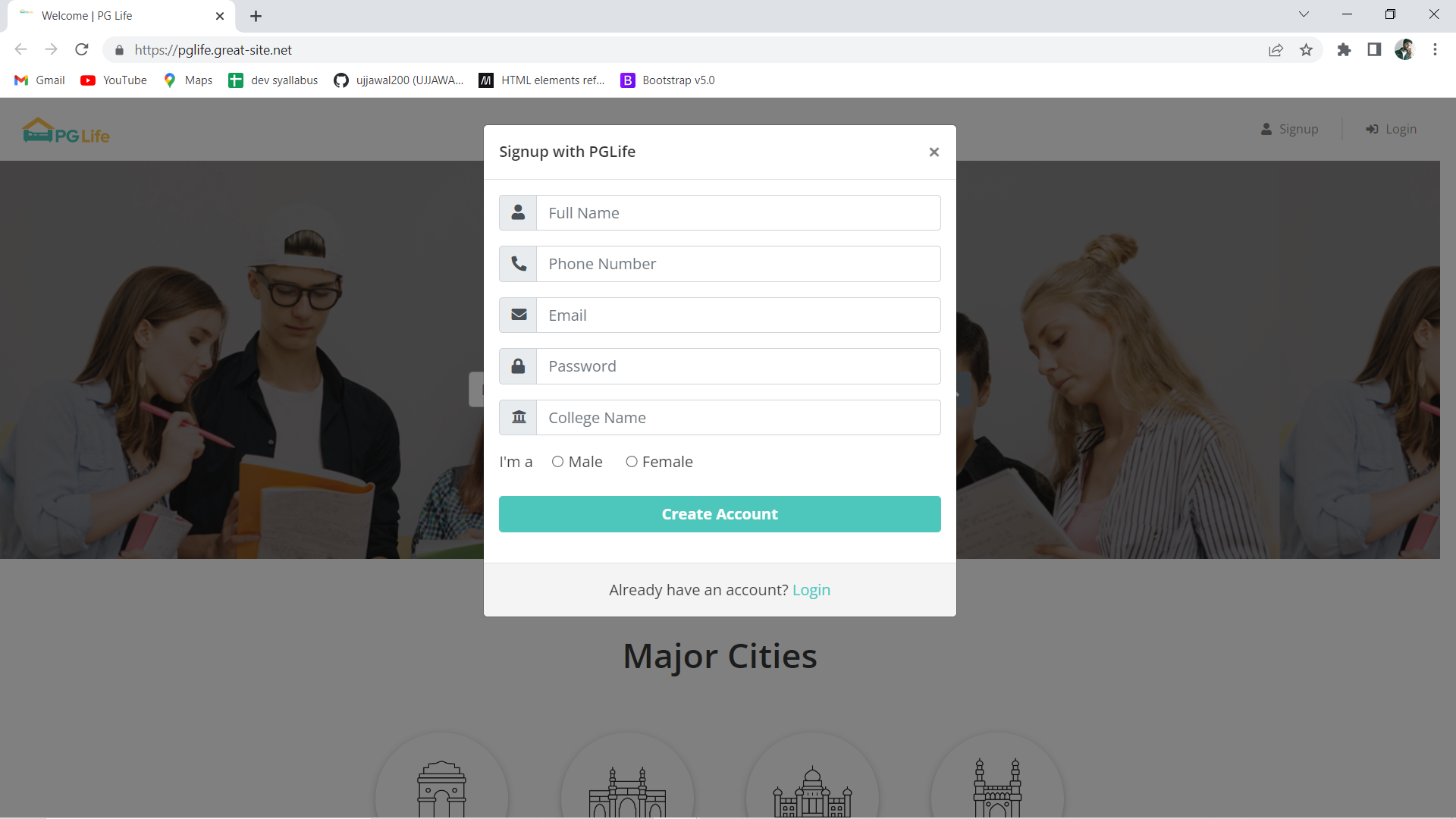Click Signup in the navigation bar
The width and height of the screenshot is (1456, 819).
(1290, 129)
